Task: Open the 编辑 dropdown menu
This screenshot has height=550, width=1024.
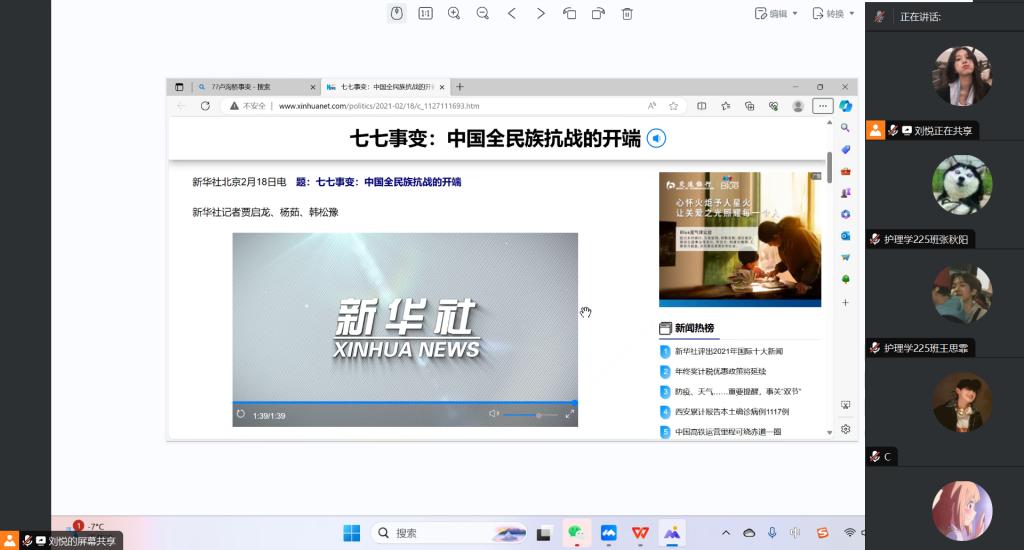Action: (x=777, y=13)
